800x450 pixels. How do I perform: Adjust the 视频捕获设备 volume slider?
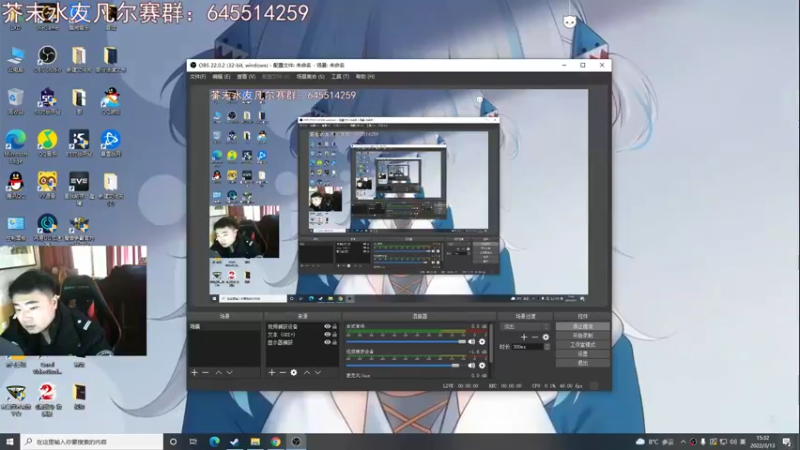406,365
